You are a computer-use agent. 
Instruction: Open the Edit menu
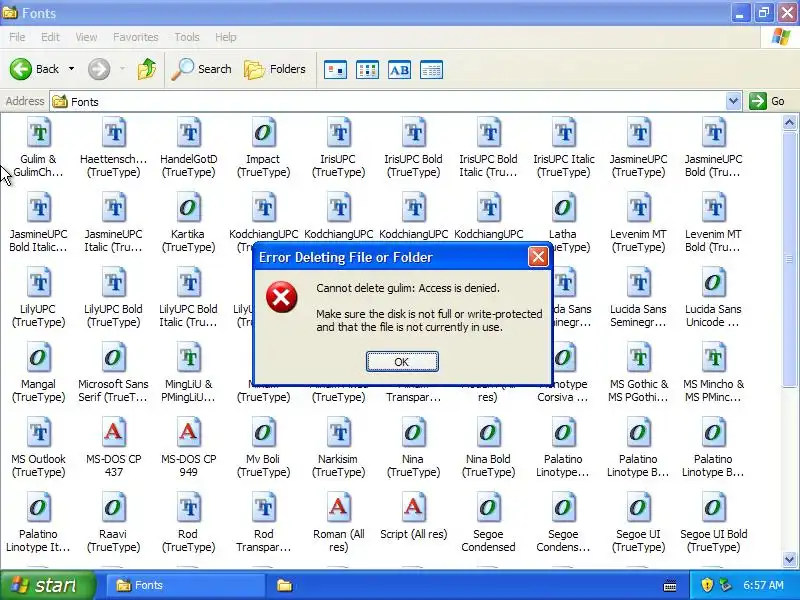[x=50, y=37]
